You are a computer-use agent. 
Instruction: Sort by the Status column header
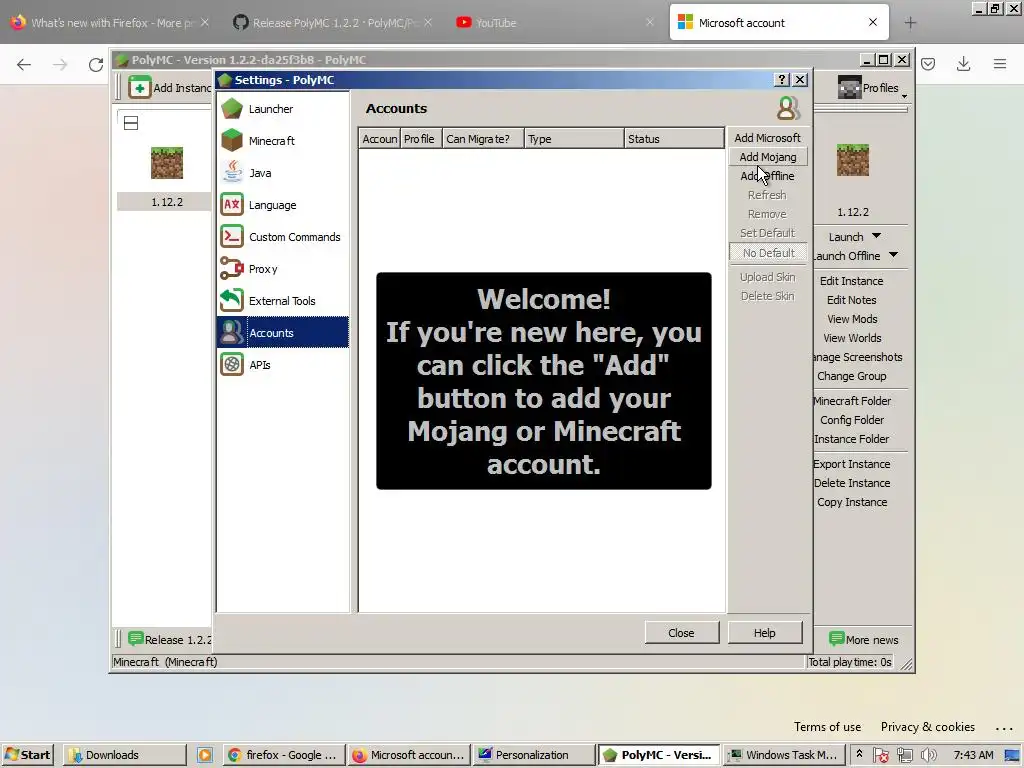tap(674, 138)
